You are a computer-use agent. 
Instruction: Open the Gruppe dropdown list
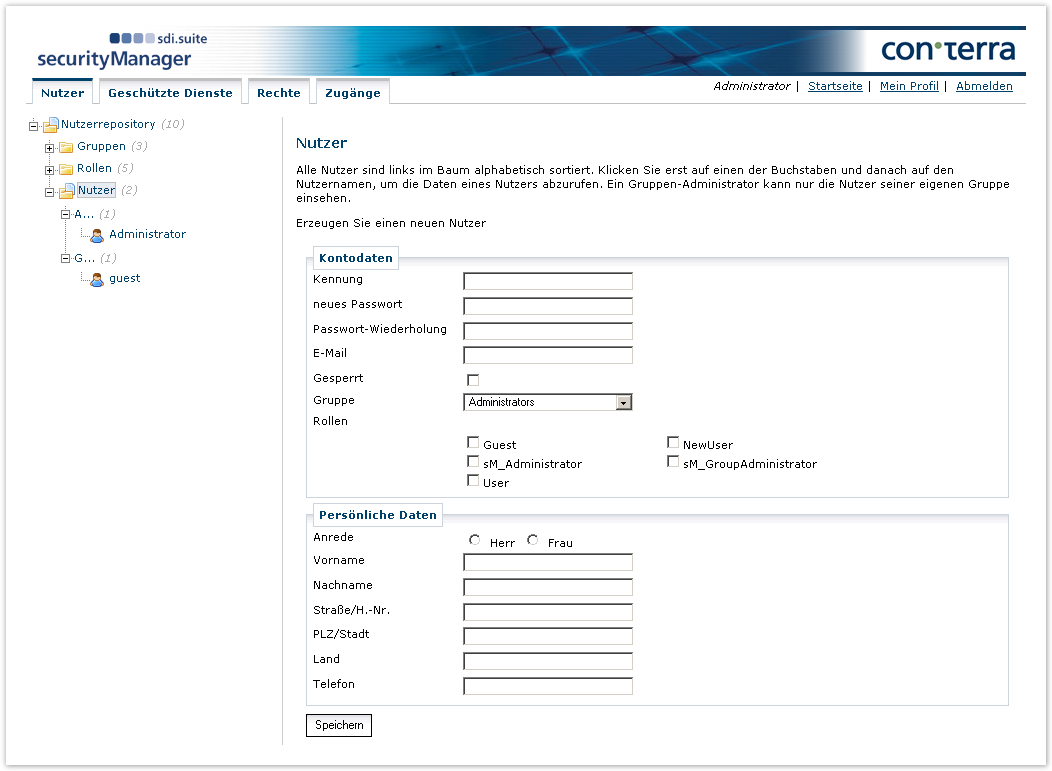click(624, 402)
